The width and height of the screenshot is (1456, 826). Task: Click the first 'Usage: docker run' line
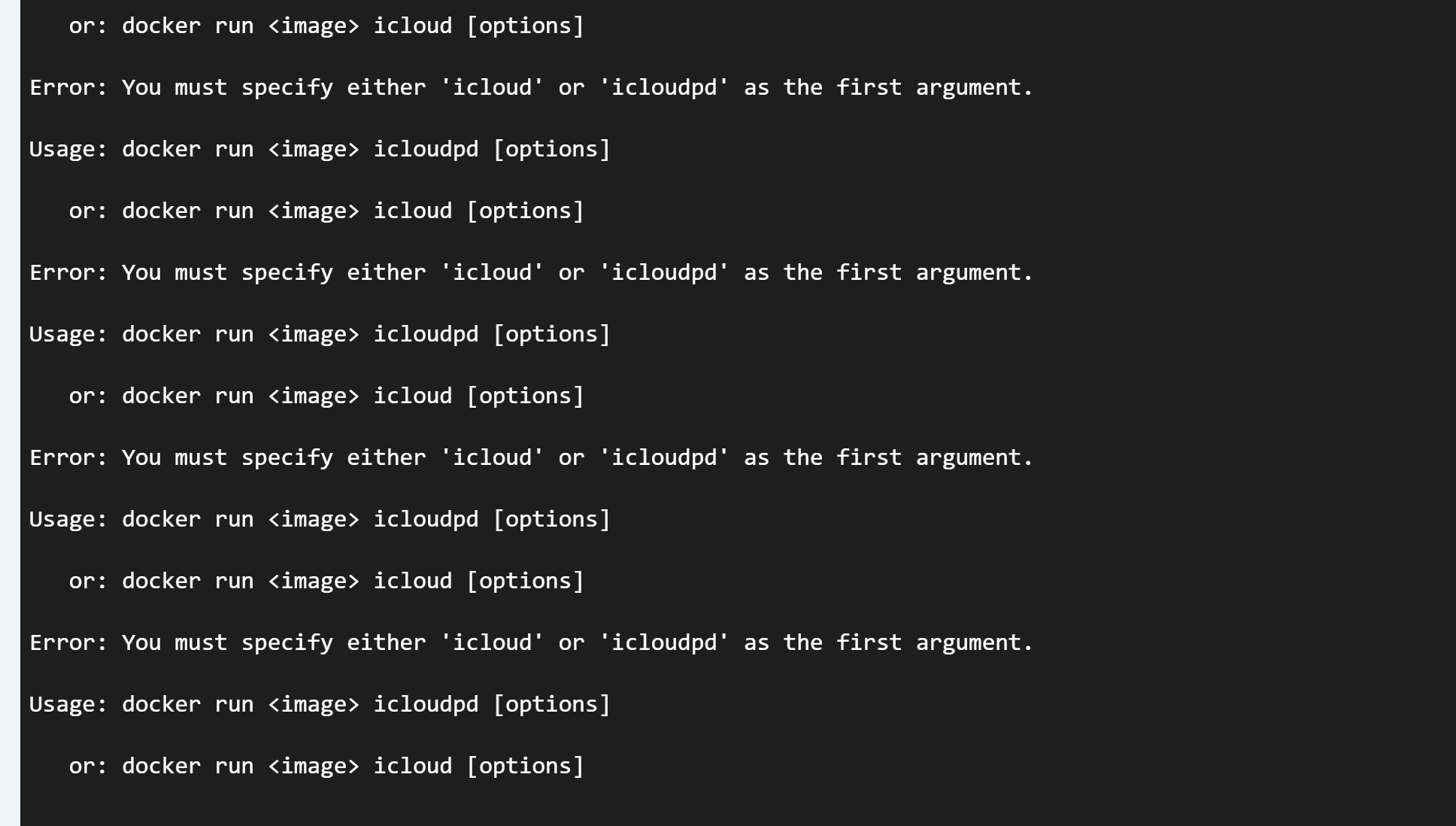coord(320,149)
